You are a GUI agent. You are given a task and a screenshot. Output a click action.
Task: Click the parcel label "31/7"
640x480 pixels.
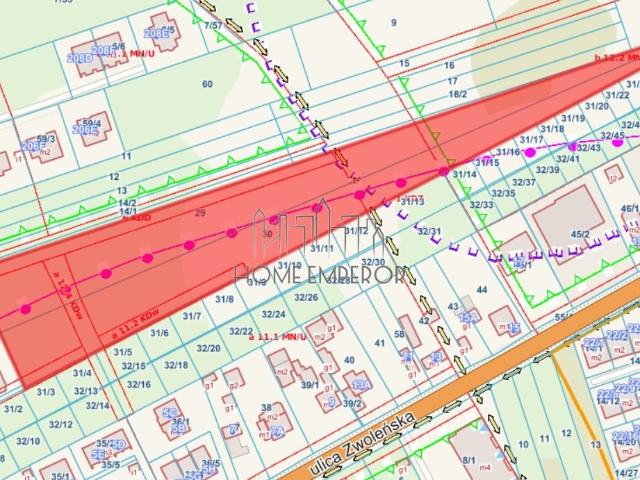(x=192, y=316)
